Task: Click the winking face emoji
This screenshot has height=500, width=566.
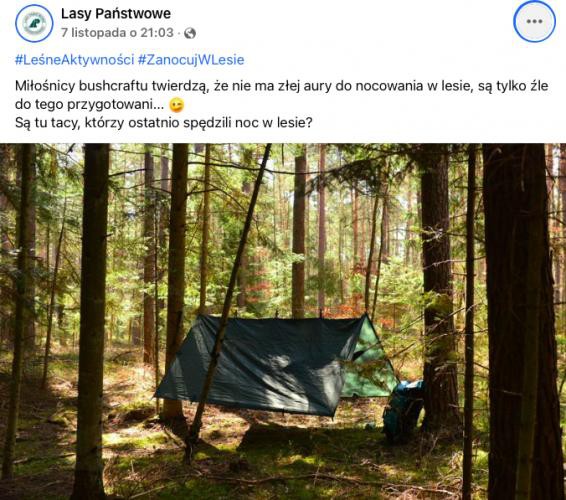Action: tap(177, 105)
